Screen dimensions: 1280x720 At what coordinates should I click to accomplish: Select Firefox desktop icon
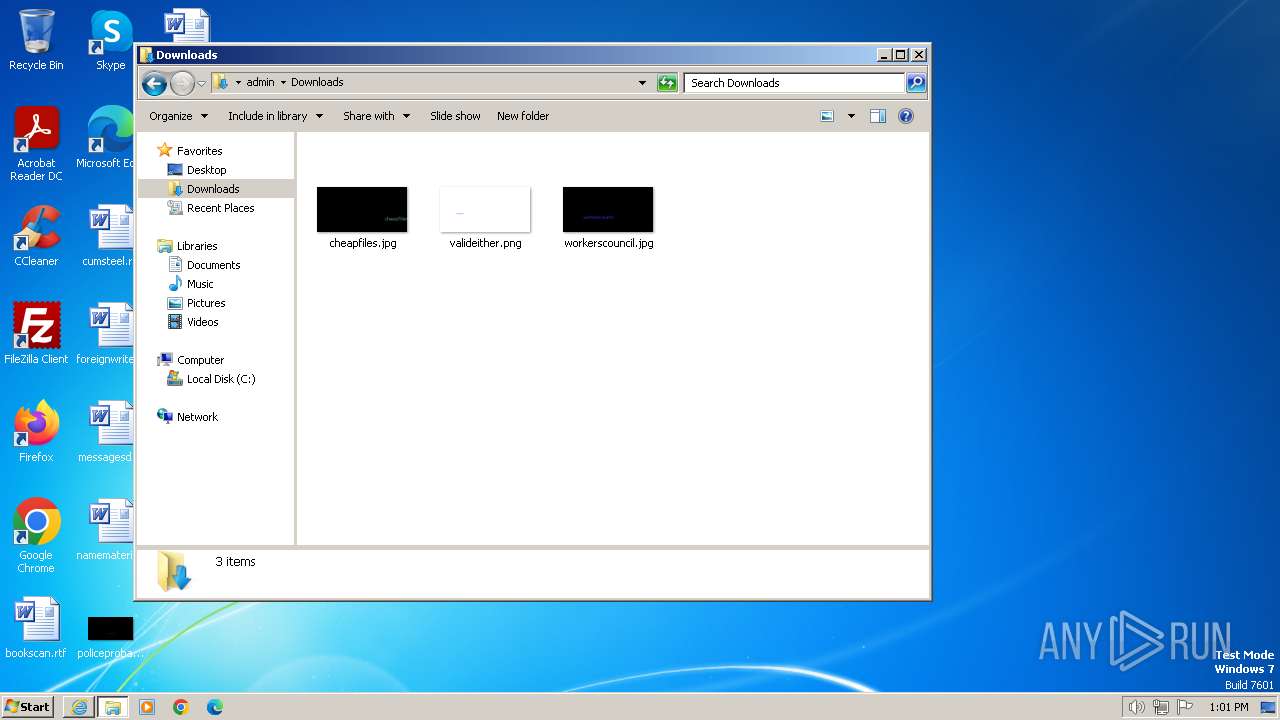click(36, 432)
